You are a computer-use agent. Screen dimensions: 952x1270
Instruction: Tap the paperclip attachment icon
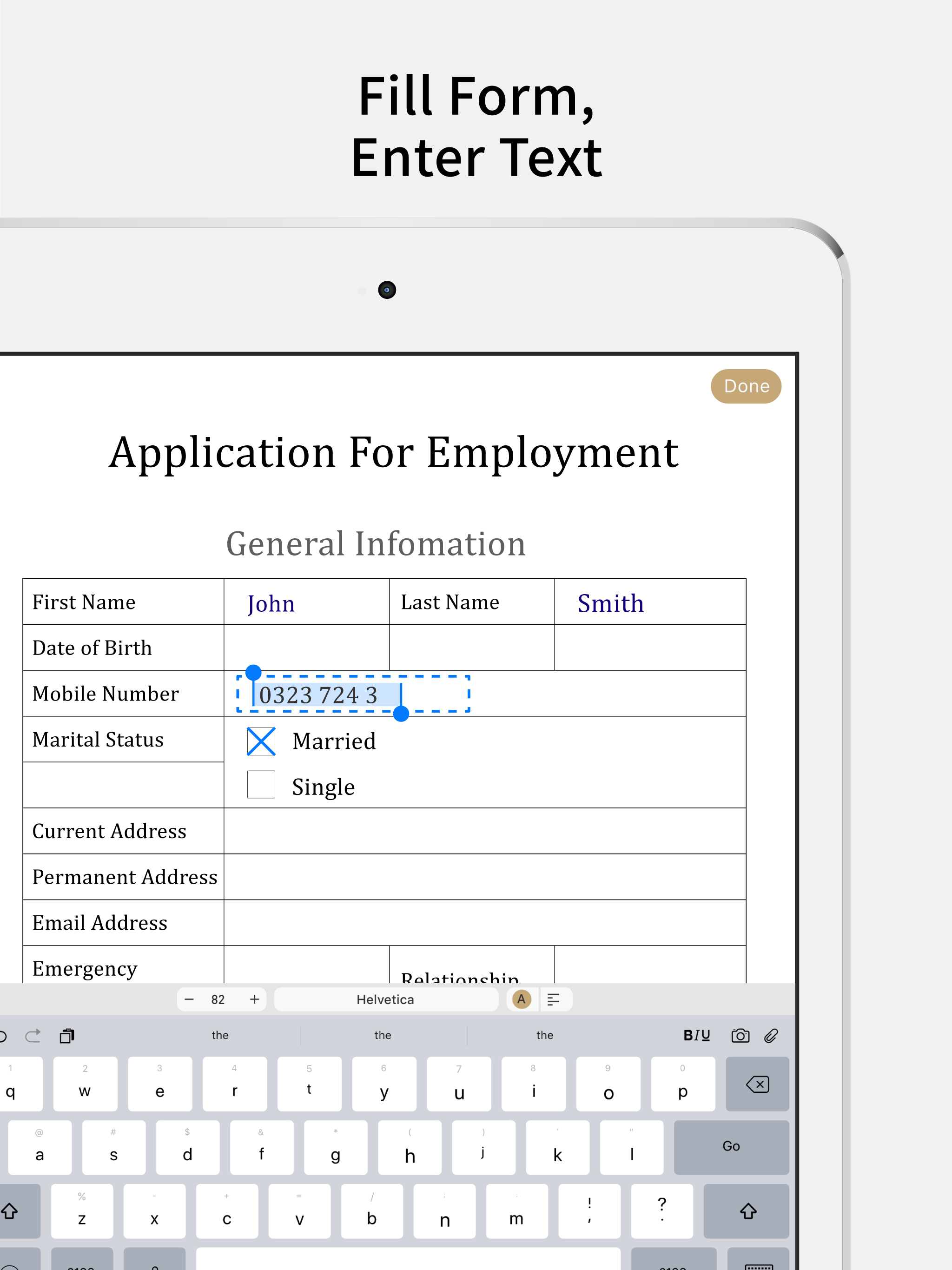[771, 1035]
